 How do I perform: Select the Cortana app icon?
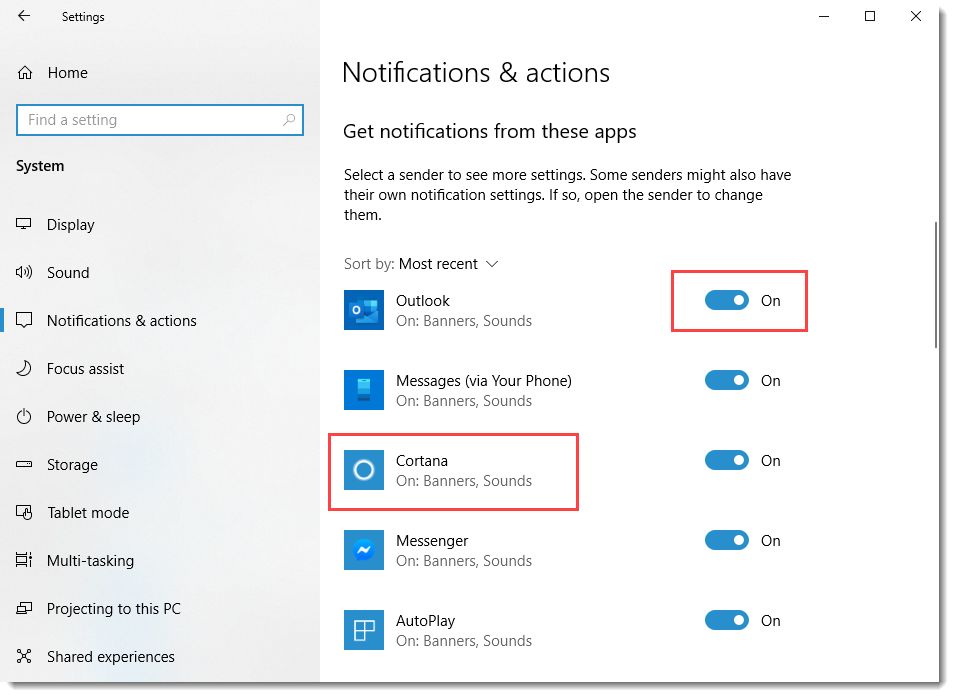(363, 470)
